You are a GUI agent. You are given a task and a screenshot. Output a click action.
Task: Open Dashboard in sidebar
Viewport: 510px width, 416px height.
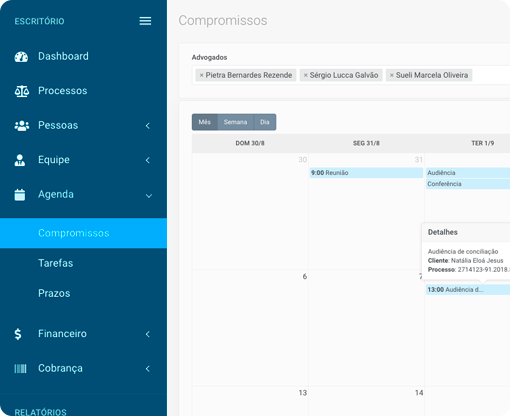point(63,56)
